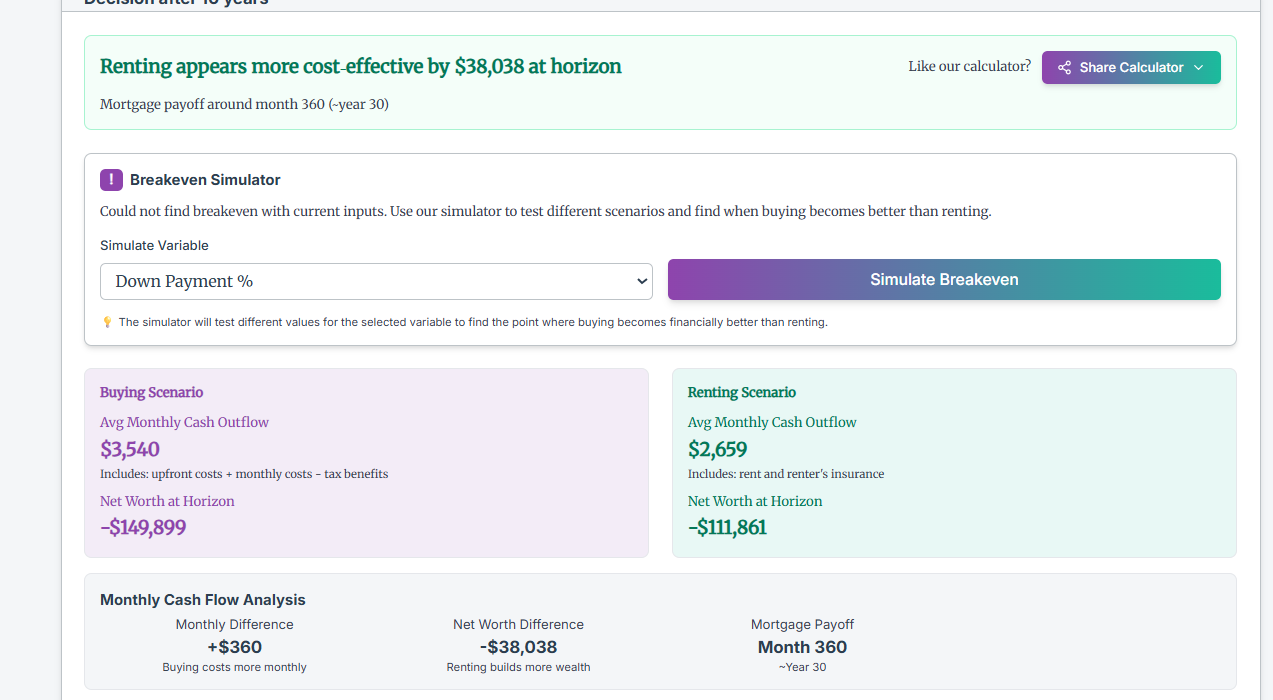Image resolution: width=1273 pixels, height=700 pixels.
Task: Click the Monthly Cash Flow Analysis heading
Action: click(203, 600)
